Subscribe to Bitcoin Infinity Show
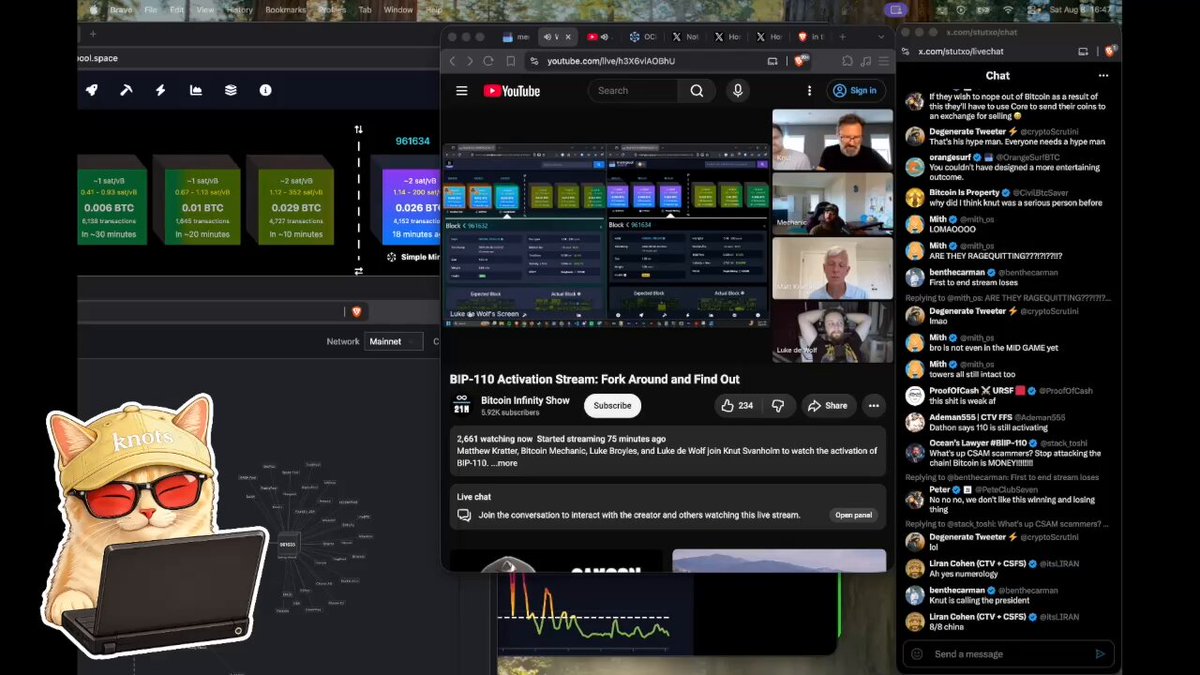1200x675 pixels. (612, 405)
